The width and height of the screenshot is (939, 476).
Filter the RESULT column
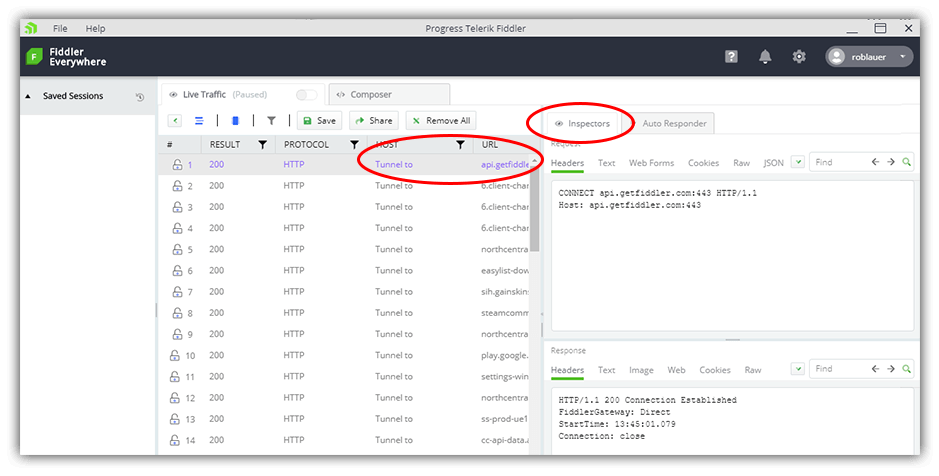[262, 144]
